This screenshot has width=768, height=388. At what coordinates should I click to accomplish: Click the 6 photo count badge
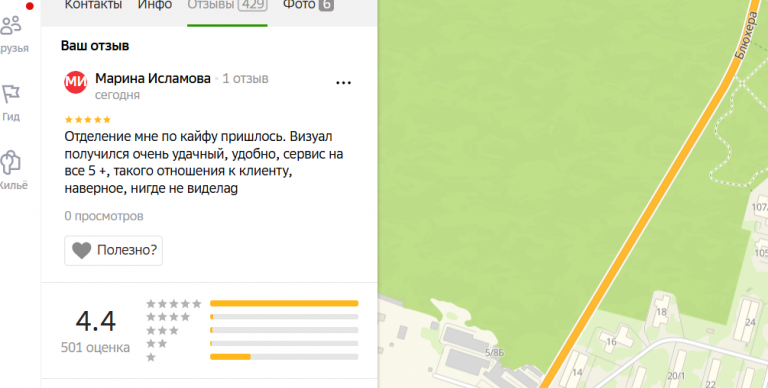pyautogui.click(x=326, y=5)
